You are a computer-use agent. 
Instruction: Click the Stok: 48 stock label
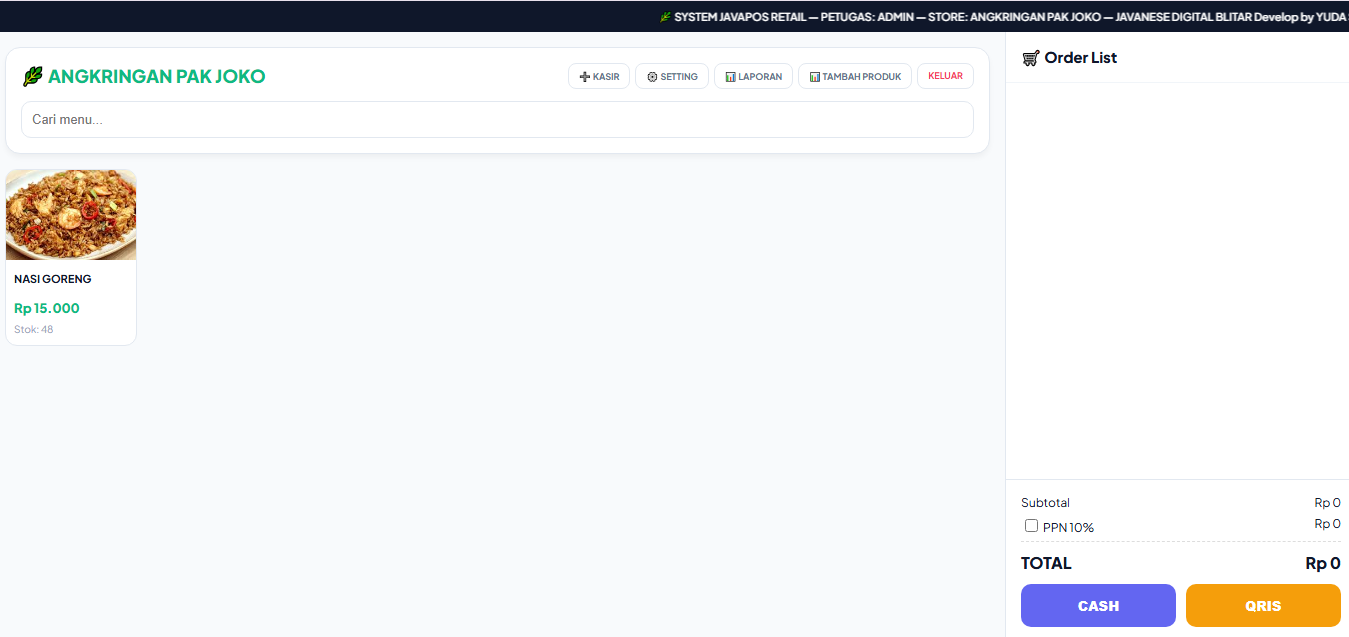(x=34, y=329)
